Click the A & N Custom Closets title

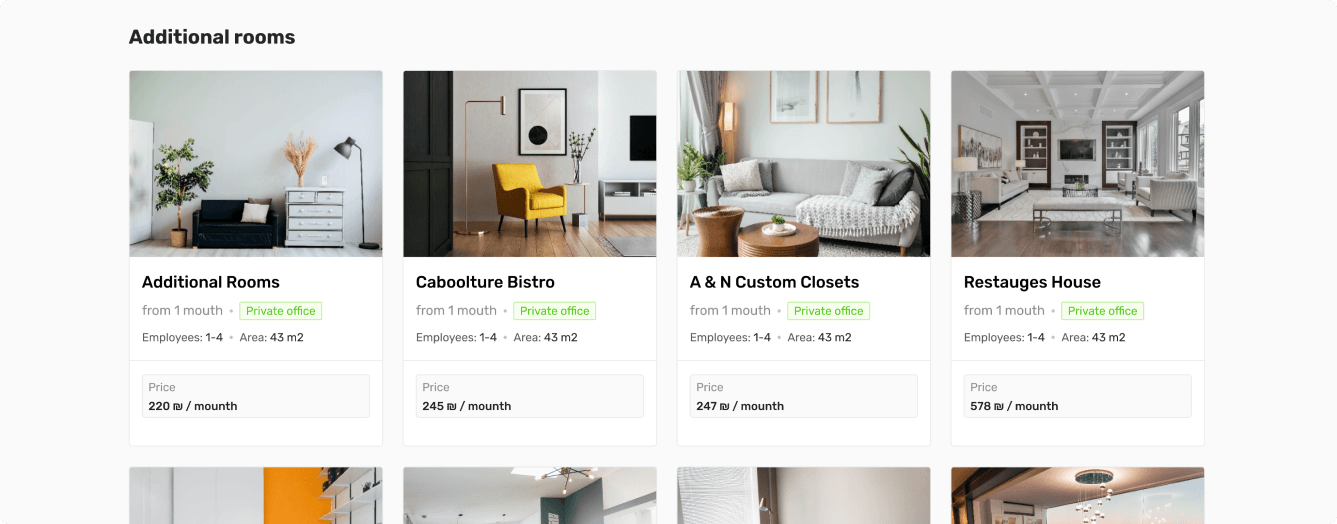pos(775,282)
